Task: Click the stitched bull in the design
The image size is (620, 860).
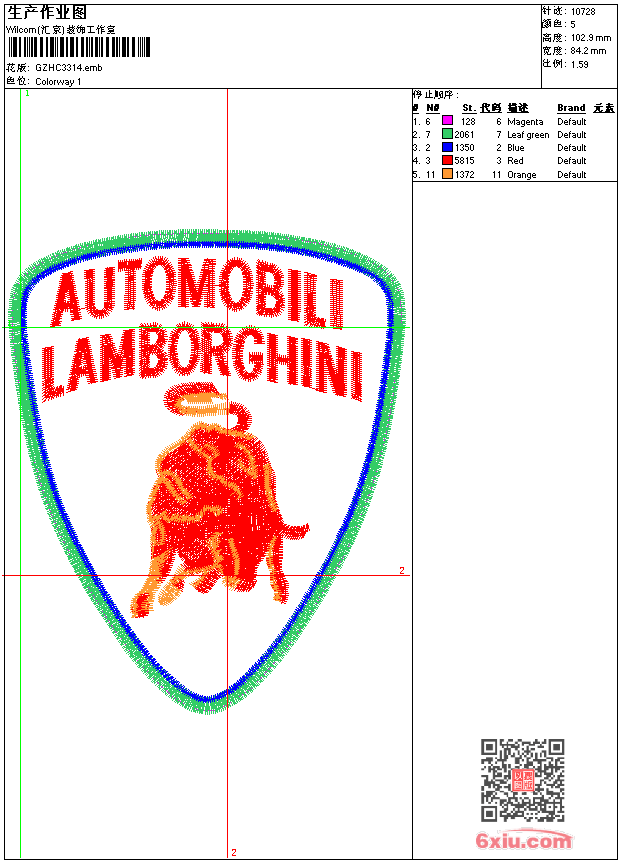Action: 219,499
